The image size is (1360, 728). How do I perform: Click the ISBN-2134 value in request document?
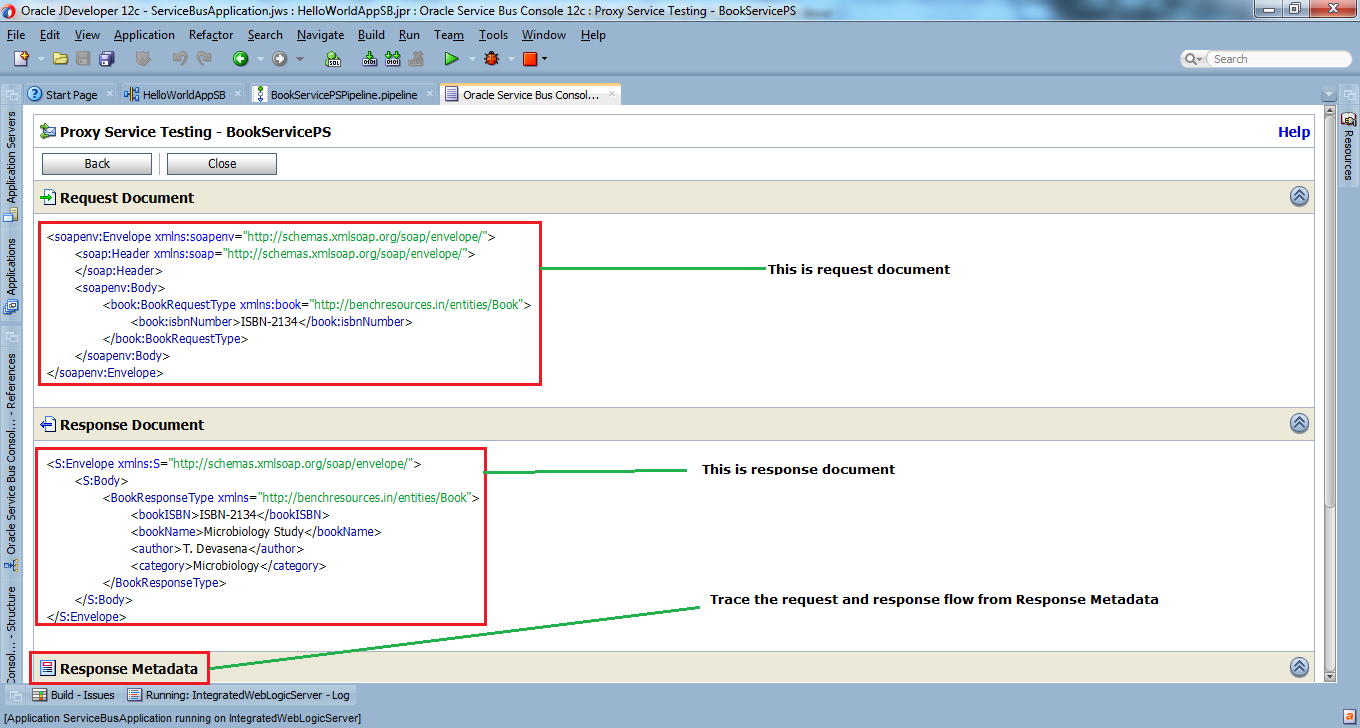pos(270,322)
